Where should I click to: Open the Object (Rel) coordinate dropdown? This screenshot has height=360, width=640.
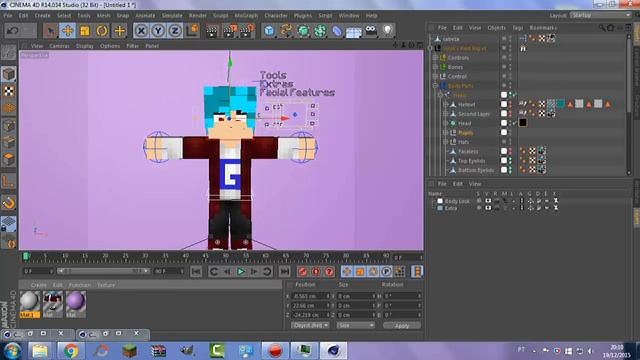pos(310,325)
